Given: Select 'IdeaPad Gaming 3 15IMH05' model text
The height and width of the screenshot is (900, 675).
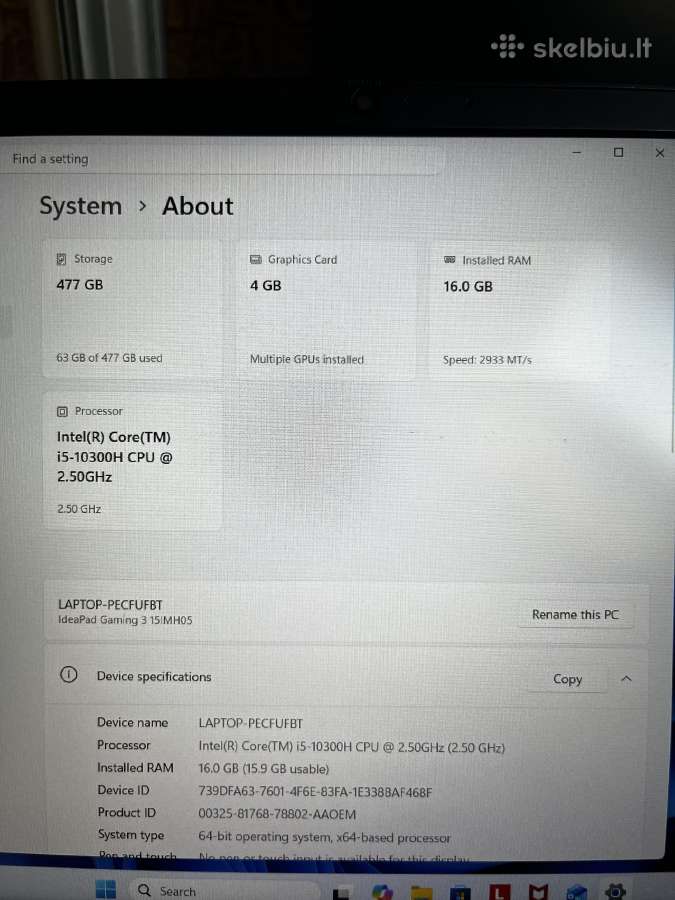Looking at the screenshot, I should [125, 620].
